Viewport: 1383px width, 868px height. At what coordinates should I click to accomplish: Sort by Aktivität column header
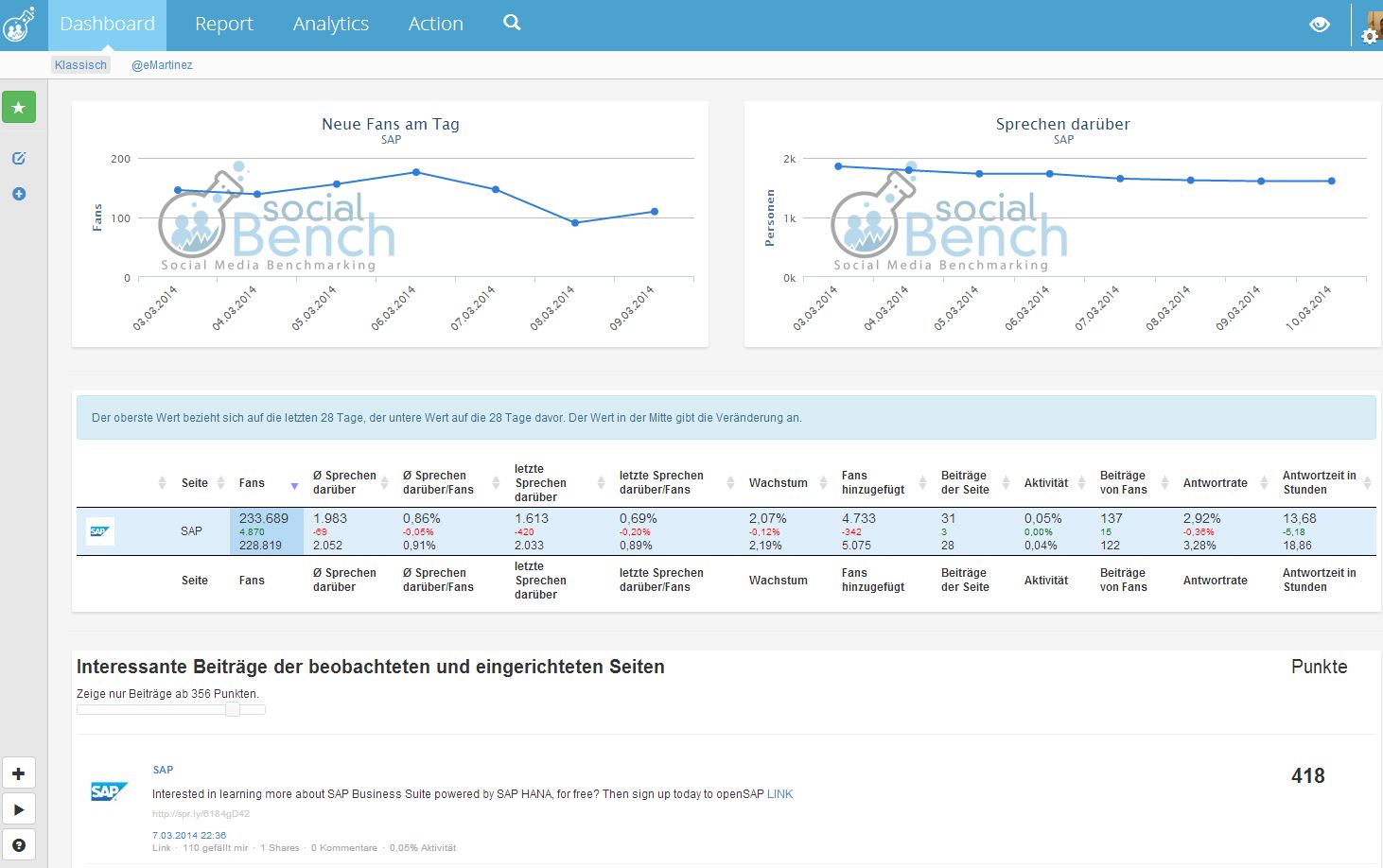1046,483
